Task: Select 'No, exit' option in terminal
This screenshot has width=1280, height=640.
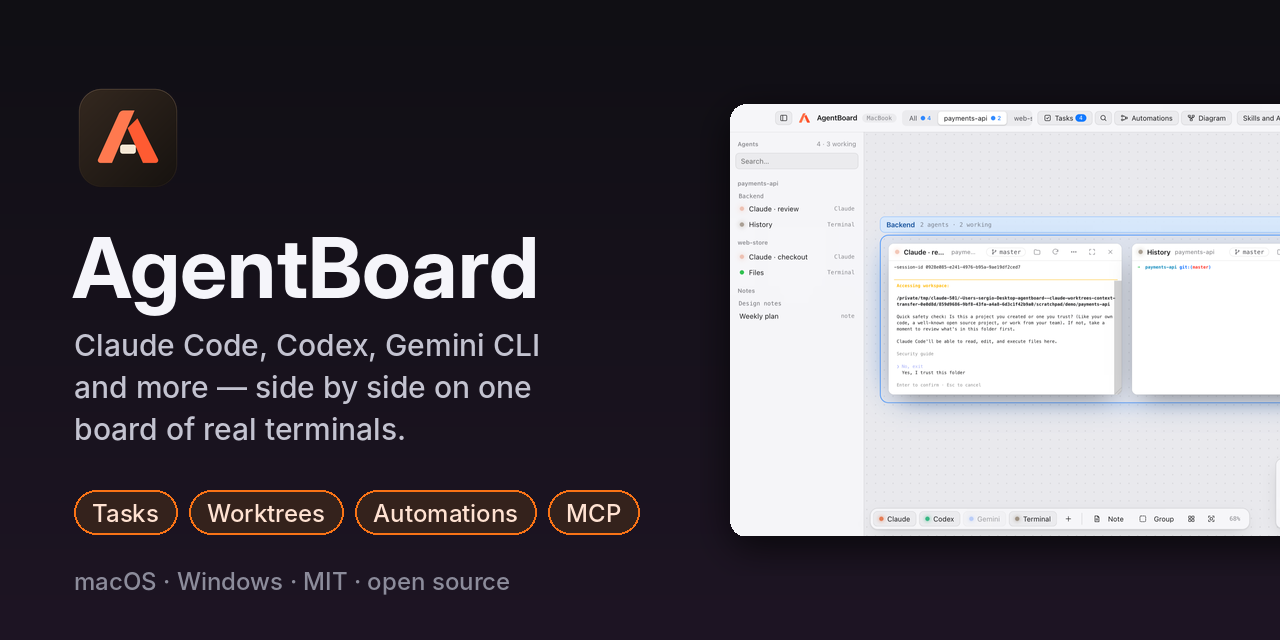Action: 911,366
